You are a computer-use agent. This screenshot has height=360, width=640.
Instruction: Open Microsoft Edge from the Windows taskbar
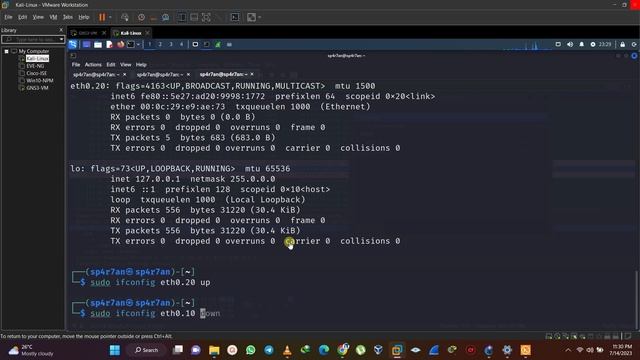(324, 350)
